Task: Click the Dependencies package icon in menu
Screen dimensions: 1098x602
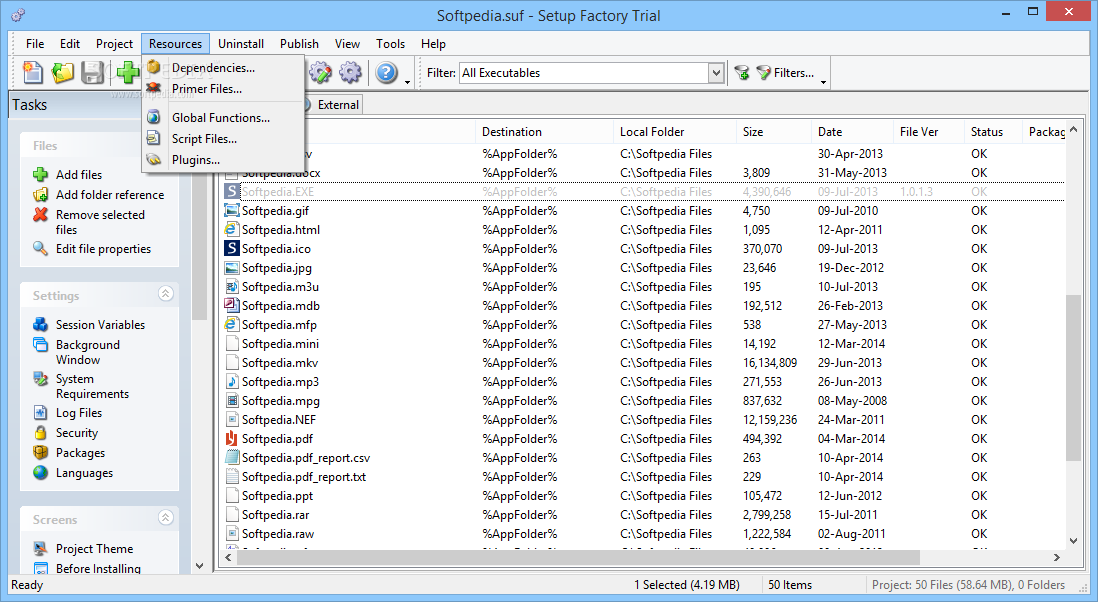Action: coord(154,67)
